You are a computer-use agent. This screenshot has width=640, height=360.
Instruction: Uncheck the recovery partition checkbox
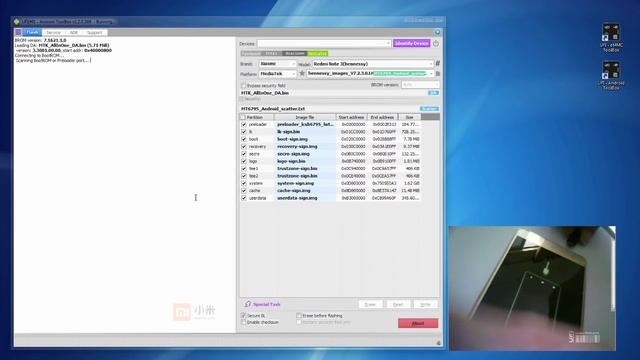tap(244, 147)
